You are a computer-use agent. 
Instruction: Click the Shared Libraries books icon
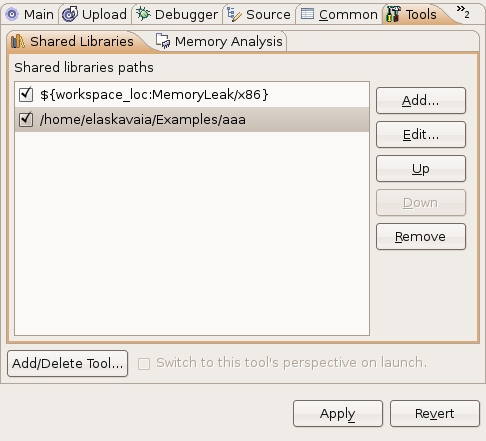[18, 41]
